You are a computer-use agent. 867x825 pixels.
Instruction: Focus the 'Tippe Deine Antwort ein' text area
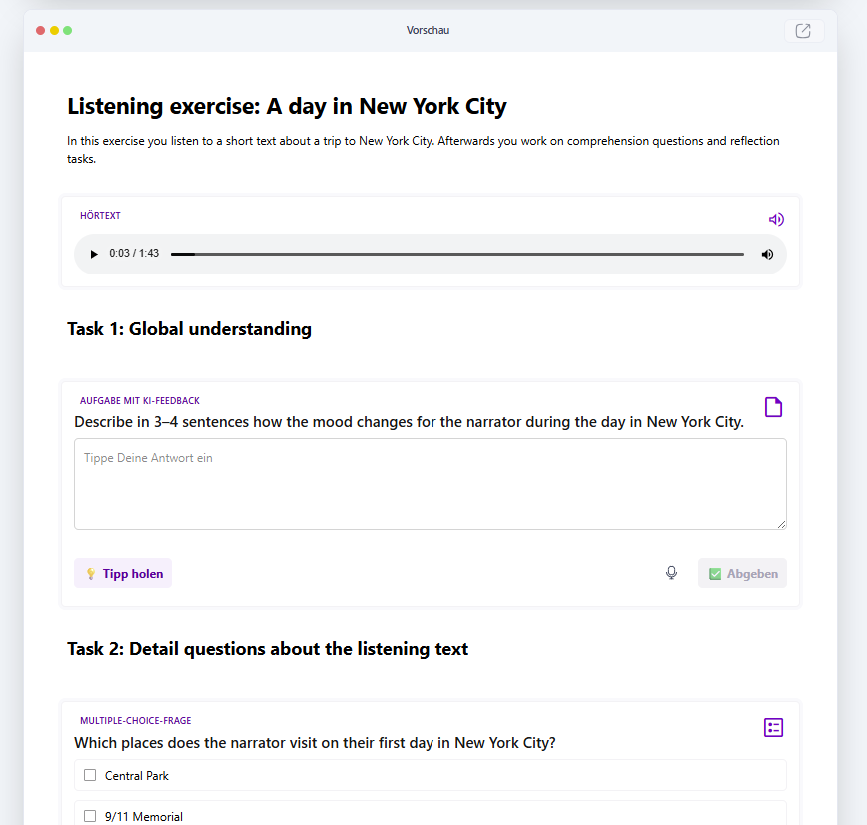pos(430,484)
